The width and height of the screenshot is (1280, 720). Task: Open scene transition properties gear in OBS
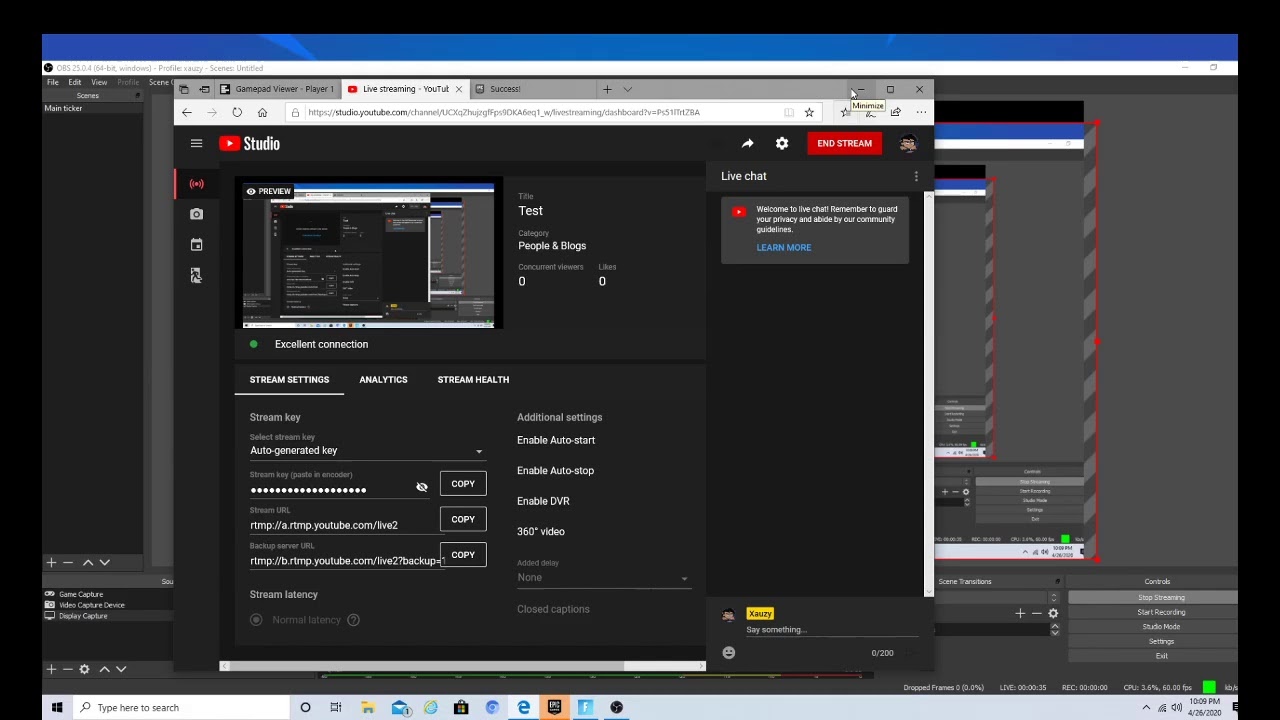[x=1053, y=613]
